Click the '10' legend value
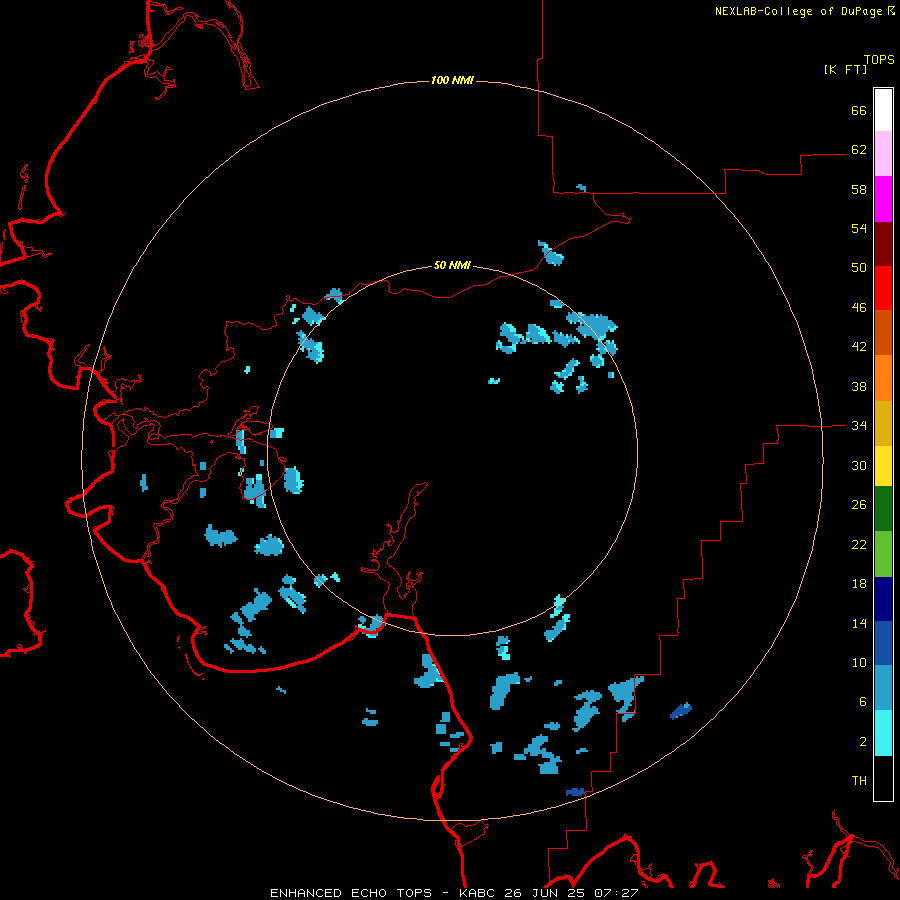 pos(859,663)
